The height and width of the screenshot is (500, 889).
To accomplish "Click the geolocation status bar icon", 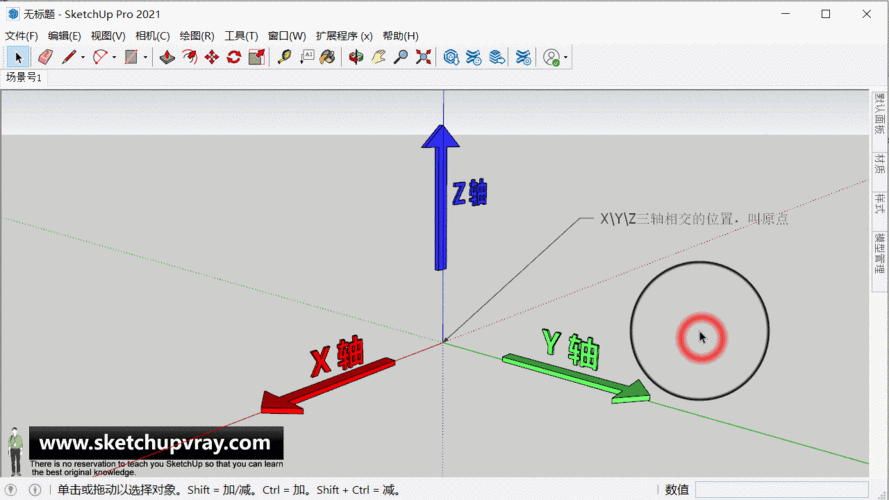I will click(11, 490).
